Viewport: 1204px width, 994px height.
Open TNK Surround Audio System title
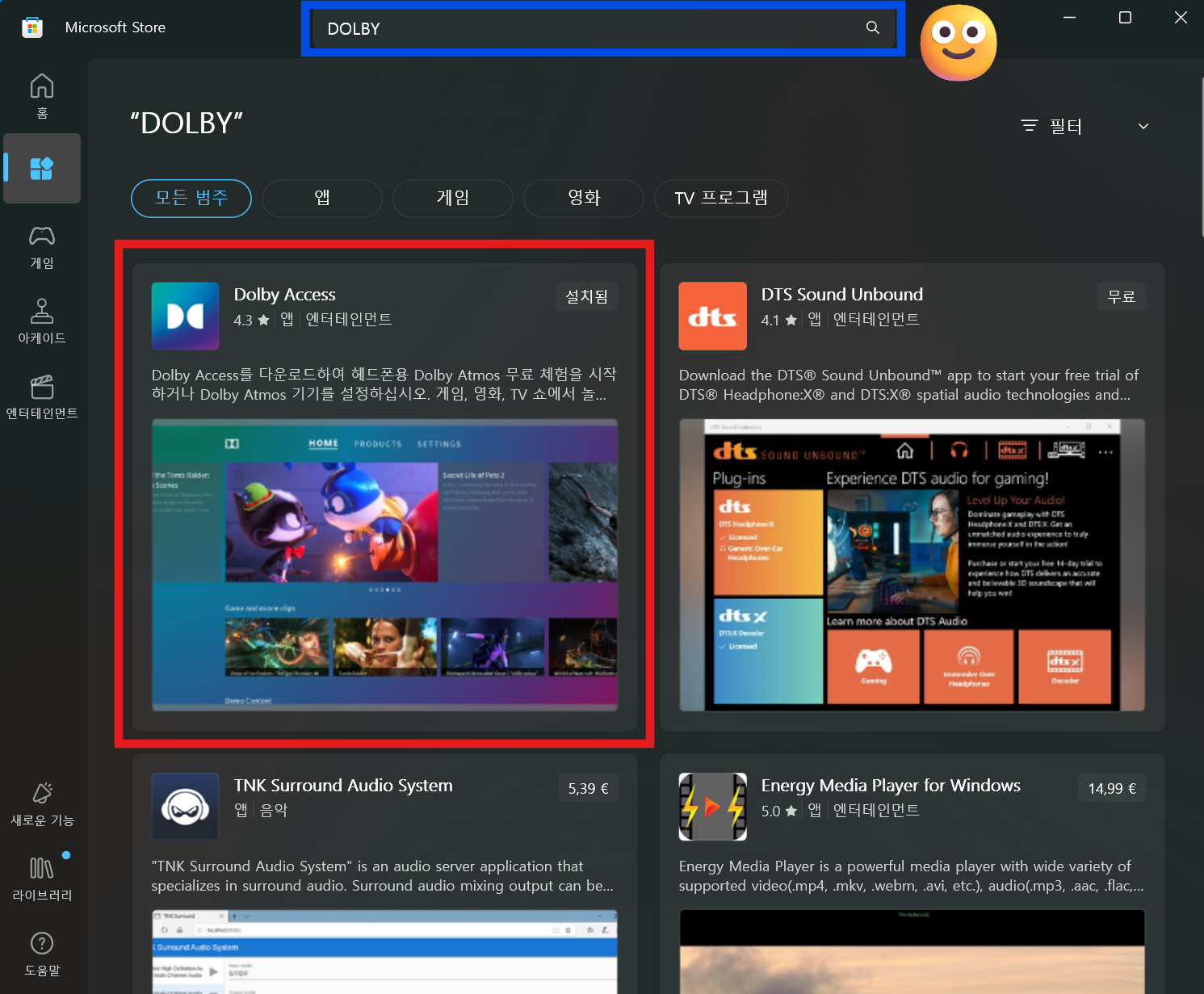click(343, 786)
